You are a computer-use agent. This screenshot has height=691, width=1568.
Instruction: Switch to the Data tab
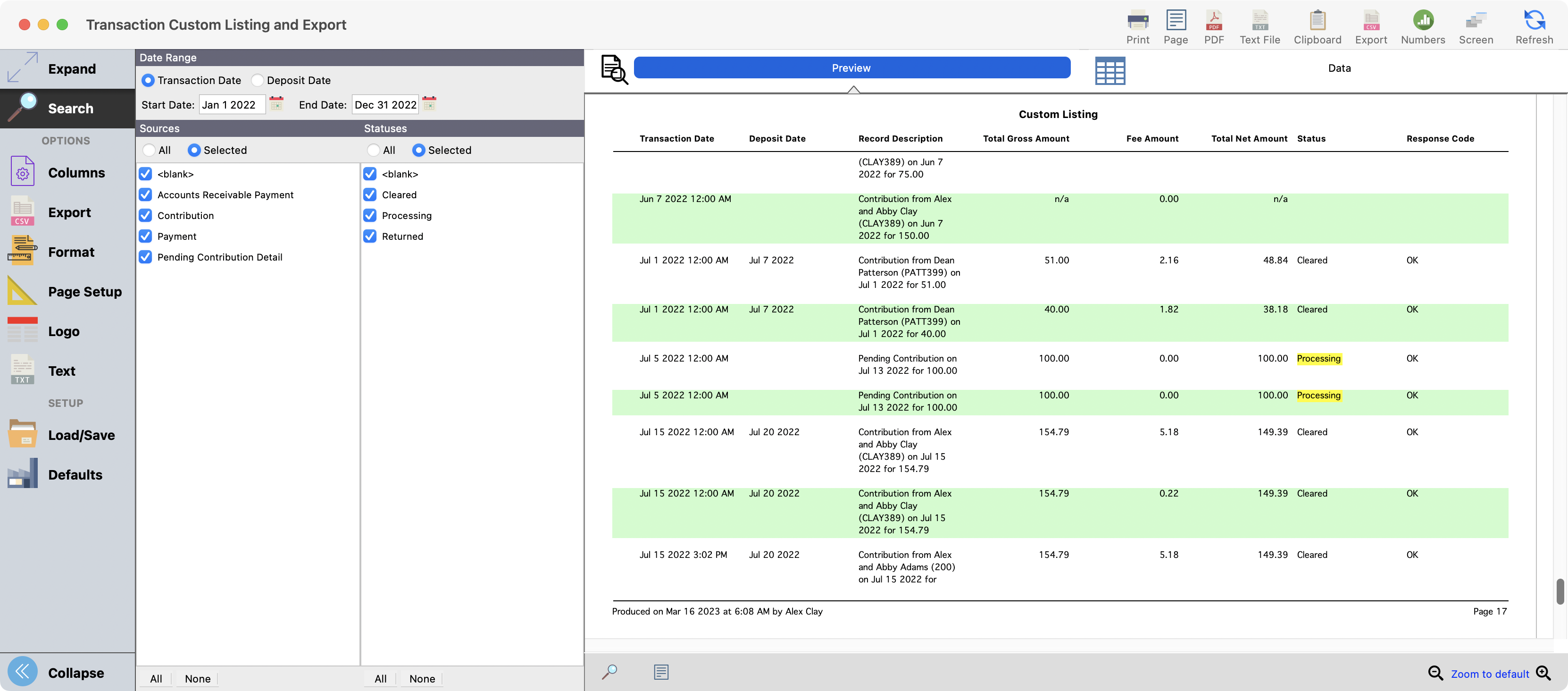click(1339, 68)
